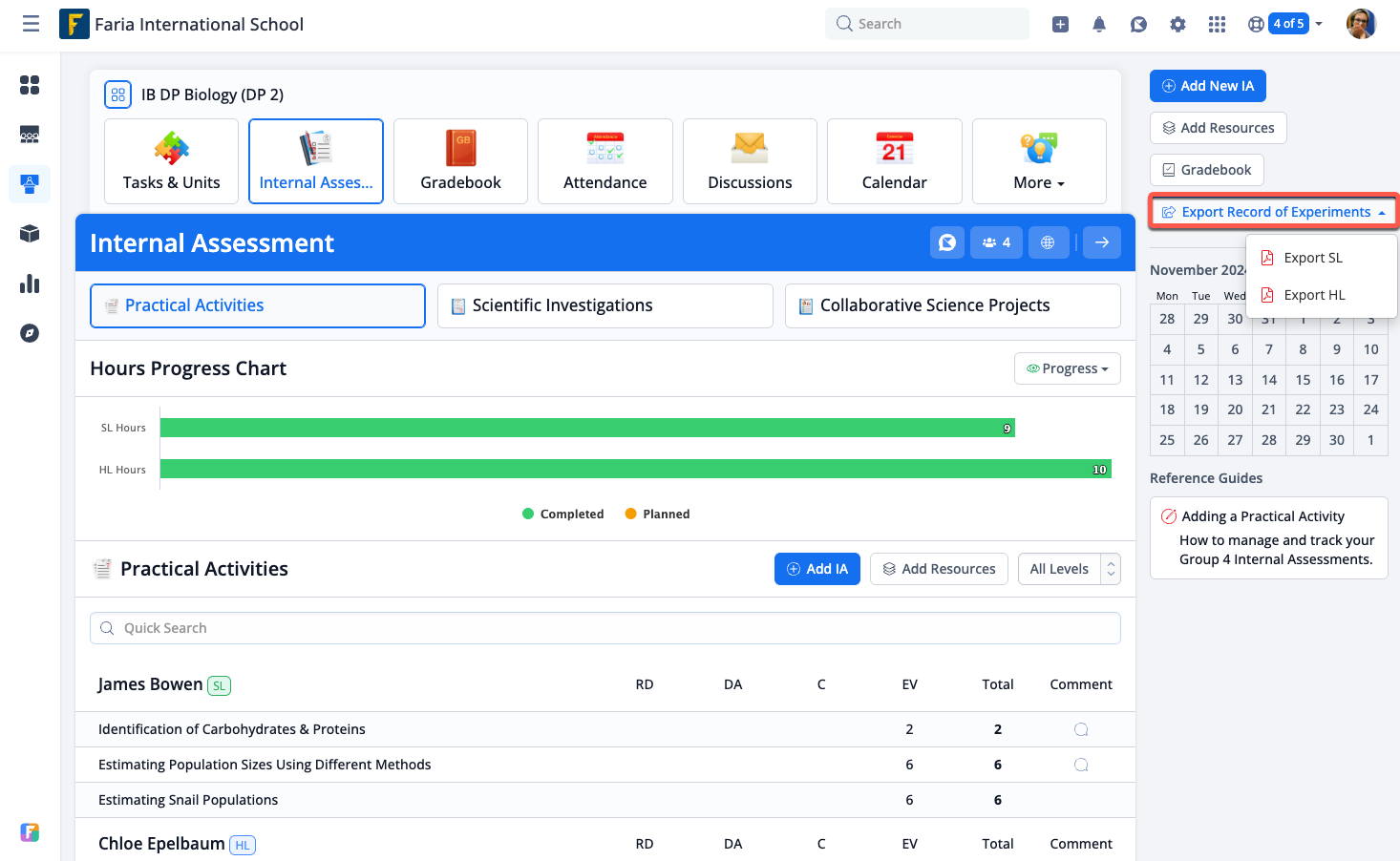The width and height of the screenshot is (1400, 861).
Task: Expand the More dropdown tab
Action: click(x=1039, y=161)
